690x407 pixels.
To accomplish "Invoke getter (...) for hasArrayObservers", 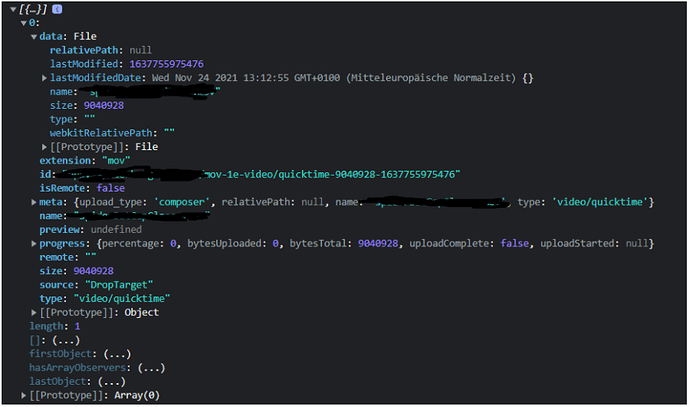I will pos(151,367).
